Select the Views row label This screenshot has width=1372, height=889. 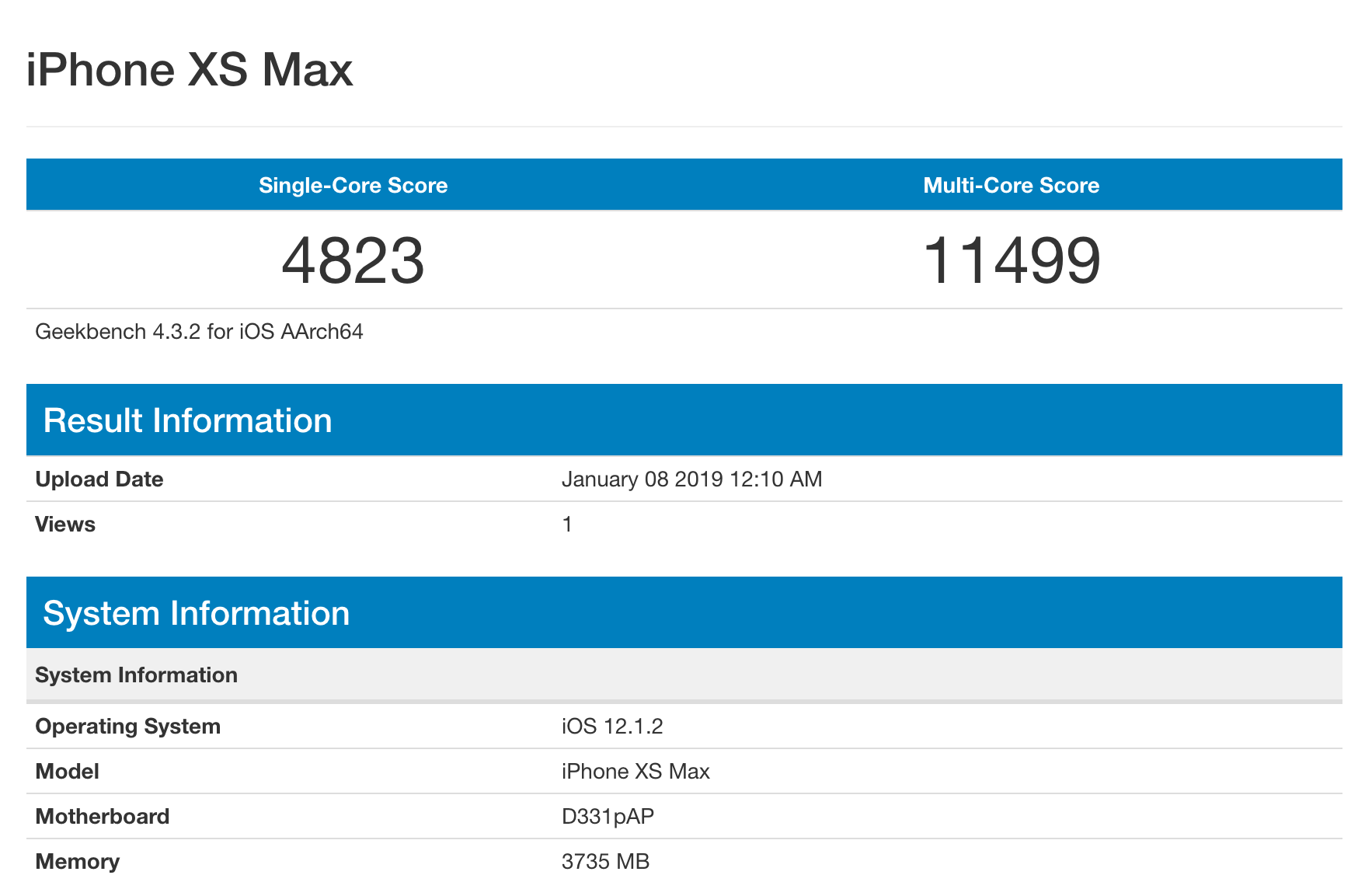click(x=65, y=525)
